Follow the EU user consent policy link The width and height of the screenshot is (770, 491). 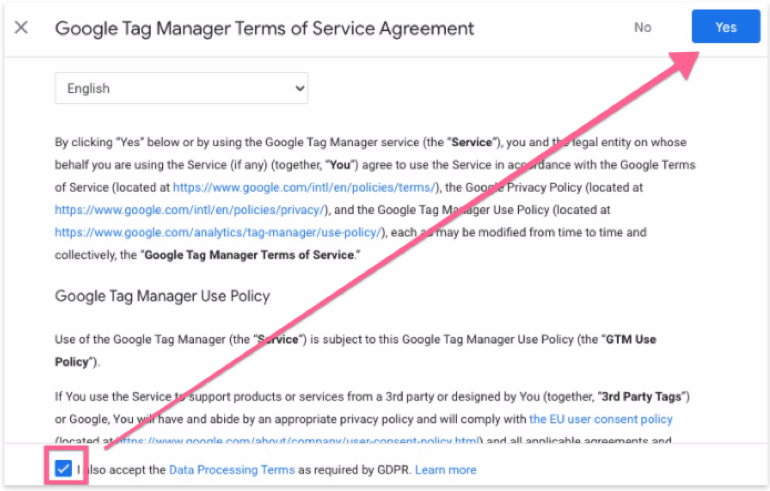[x=601, y=419]
